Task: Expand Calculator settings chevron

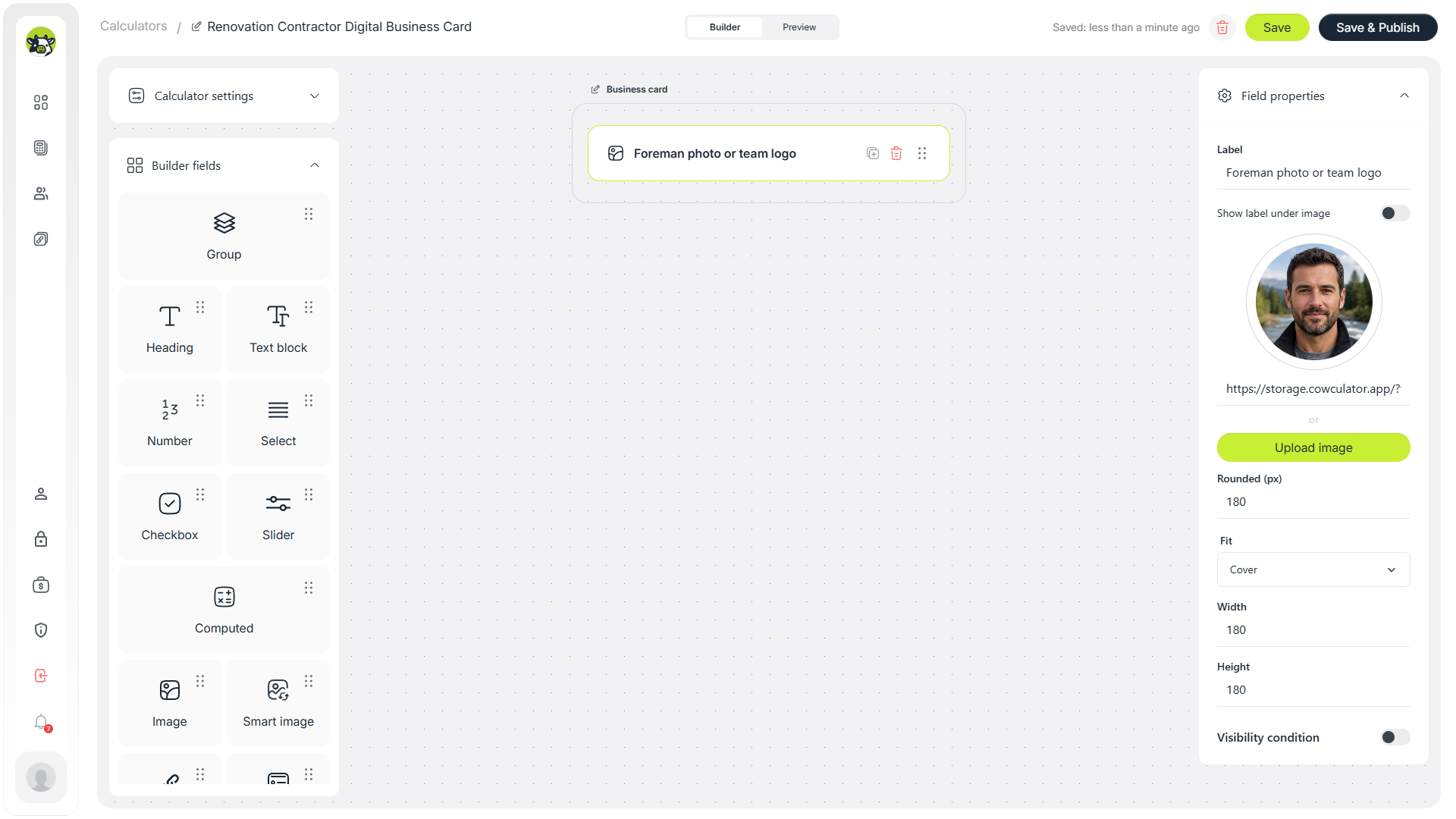Action: [315, 96]
